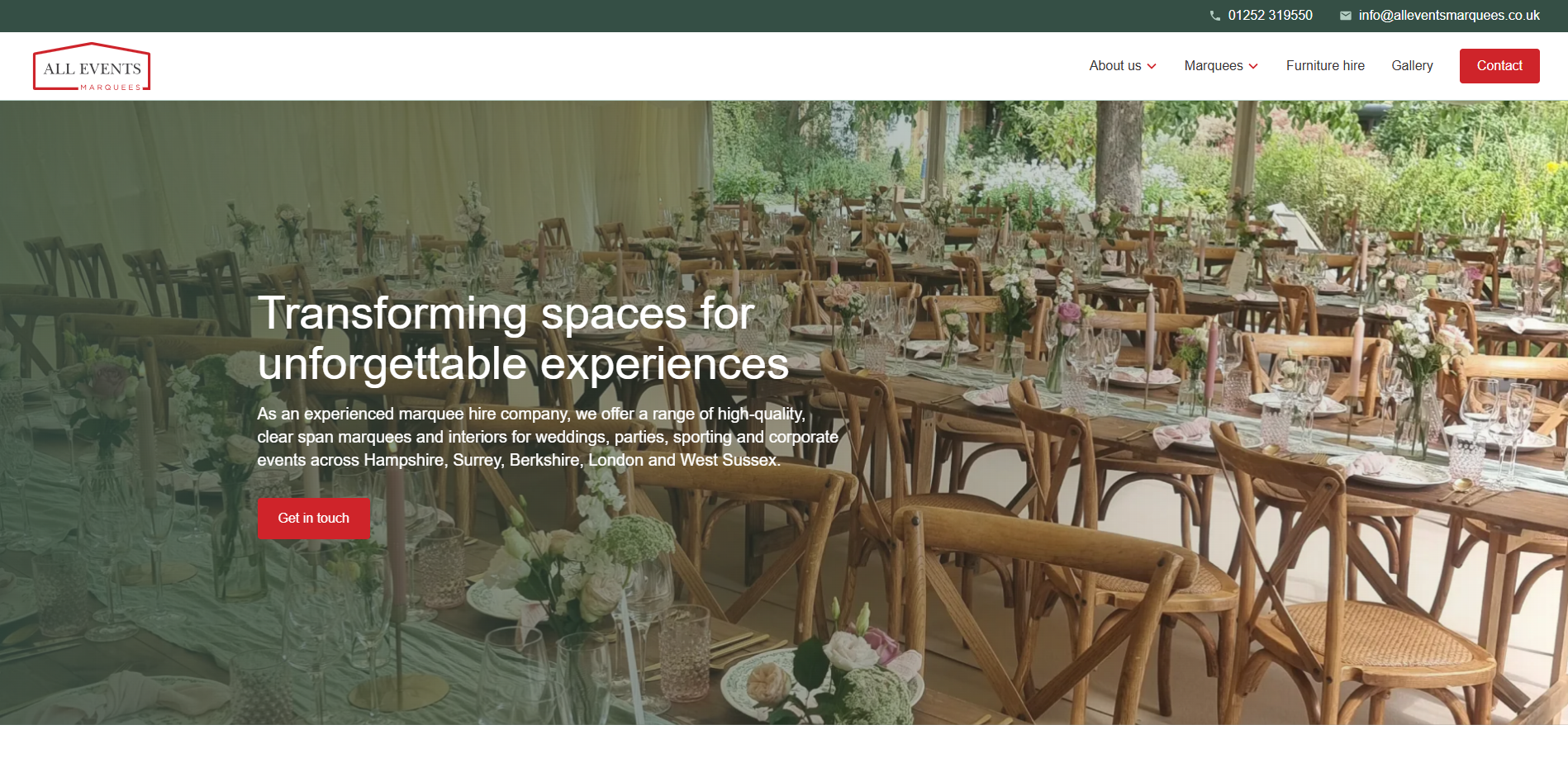Image resolution: width=1568 pixels, height=777 pixels.
Task: Email info@alleventsmarquees.co.uk link
Action: point(1449,16)
